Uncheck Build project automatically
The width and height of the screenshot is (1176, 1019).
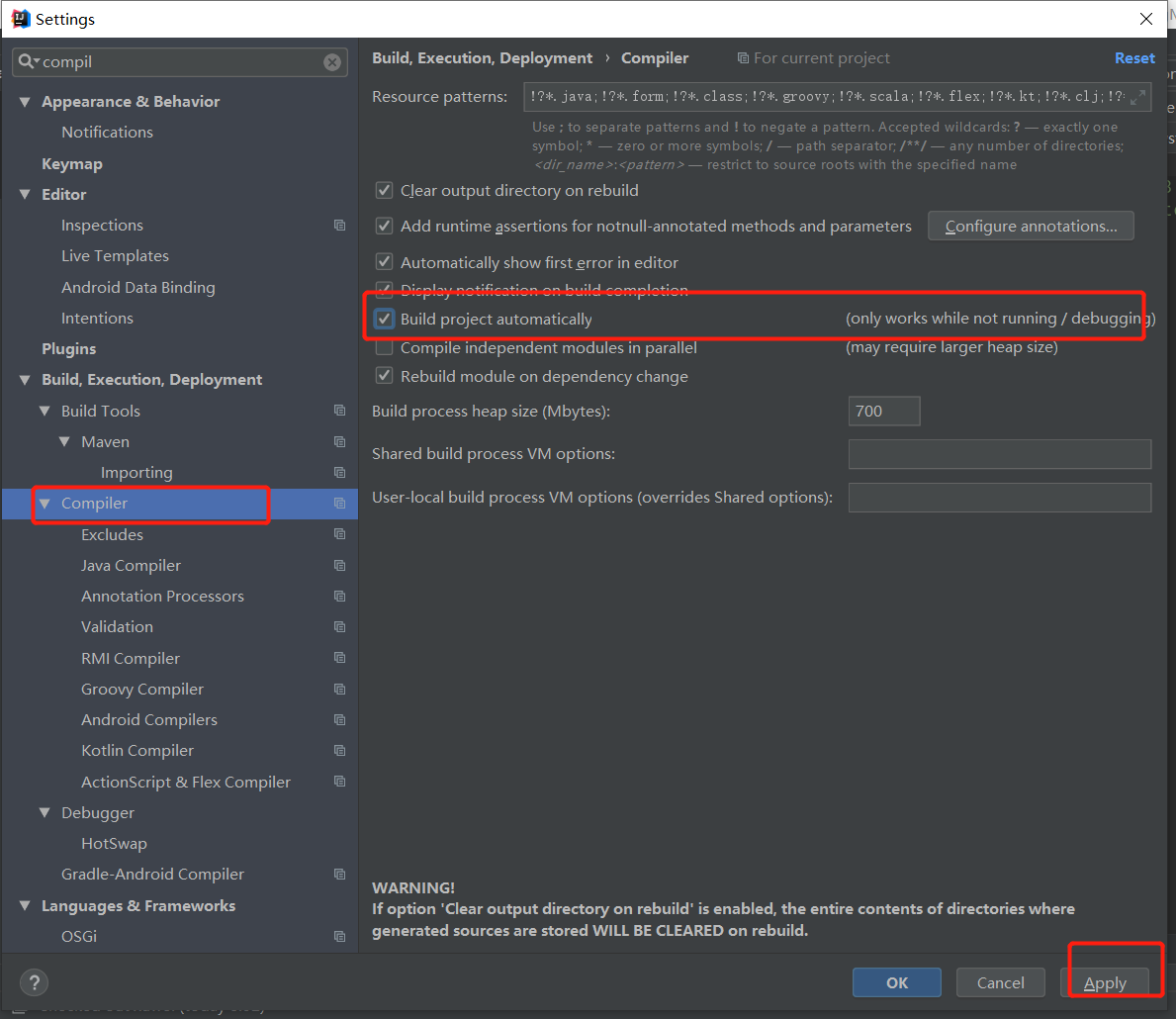[x=384, y=319]
